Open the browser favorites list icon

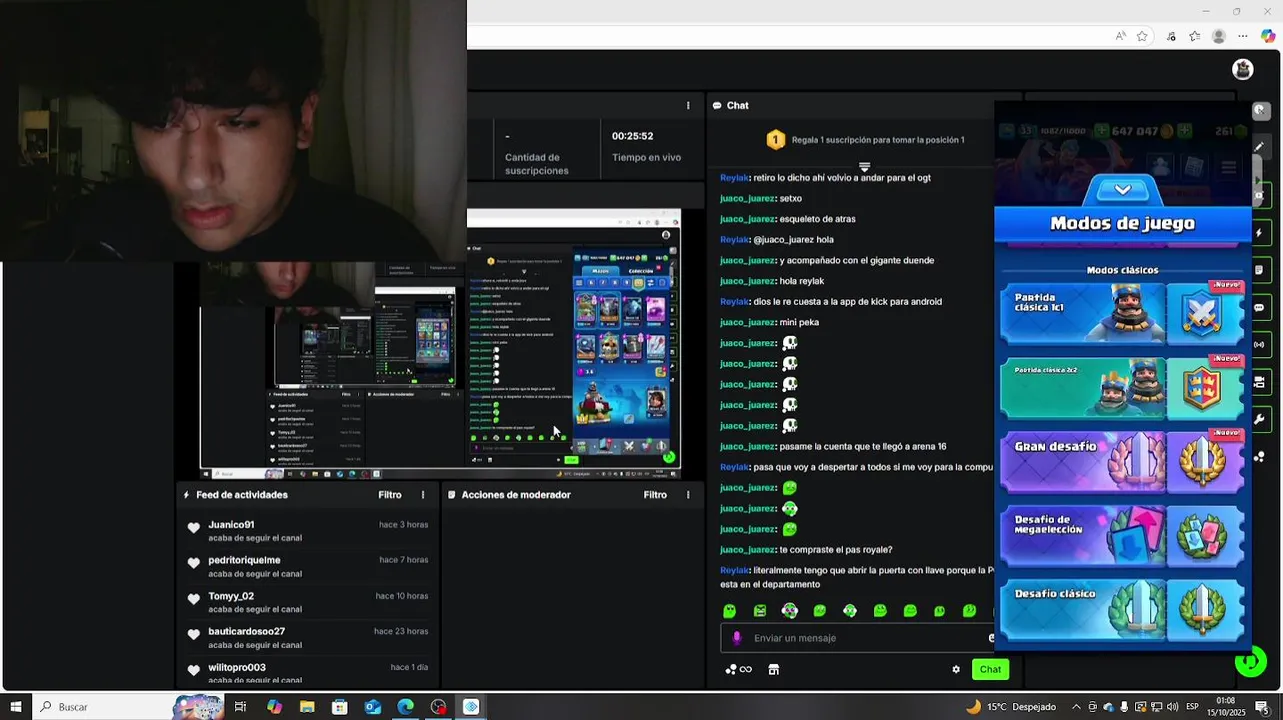1194,36
